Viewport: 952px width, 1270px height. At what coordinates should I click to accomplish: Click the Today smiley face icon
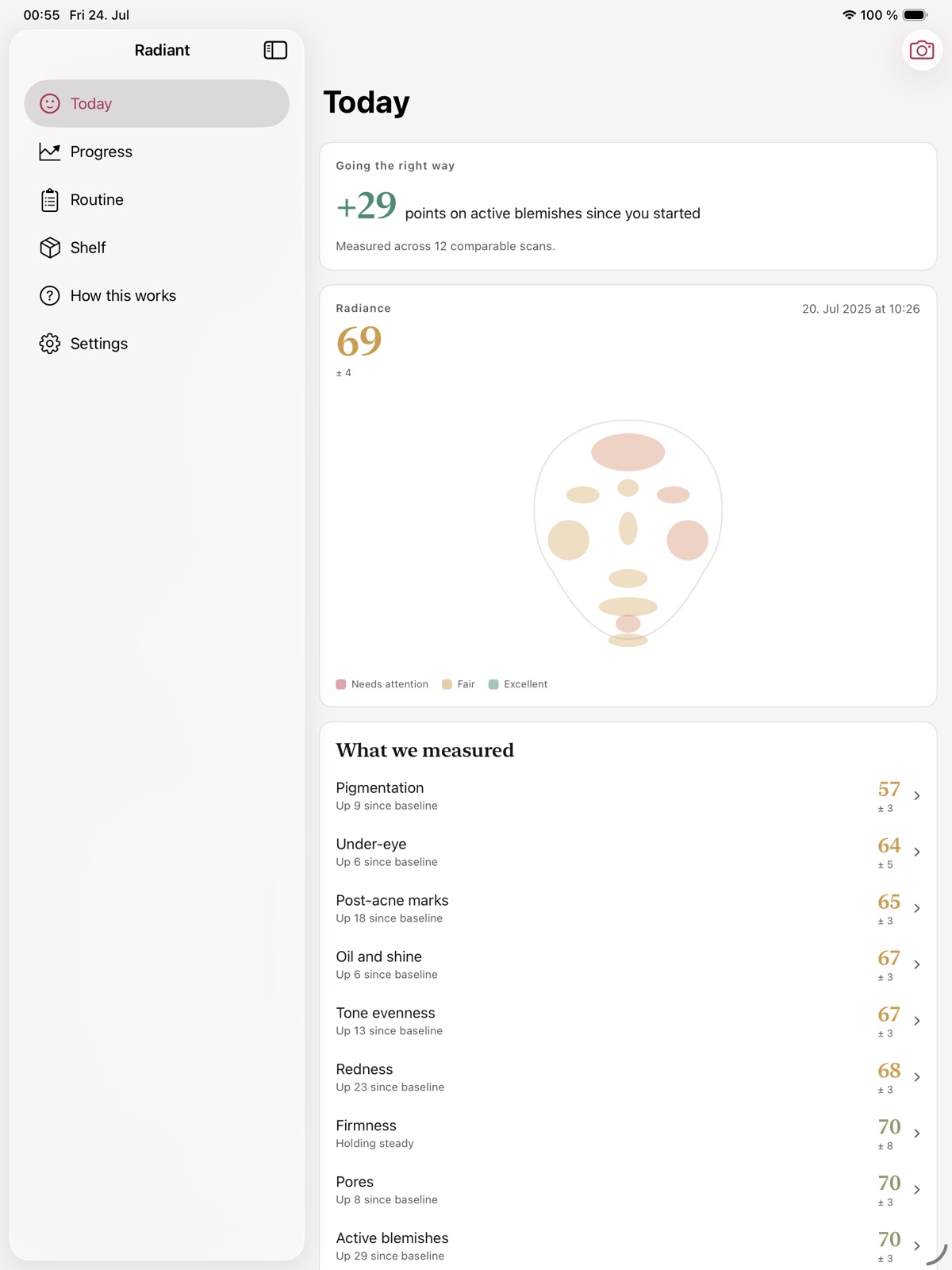[50, 104]
